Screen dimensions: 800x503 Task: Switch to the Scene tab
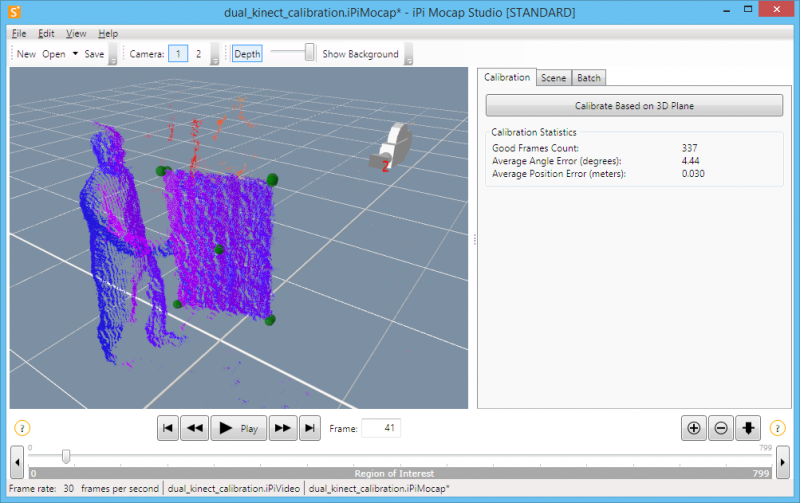point(554,78)
